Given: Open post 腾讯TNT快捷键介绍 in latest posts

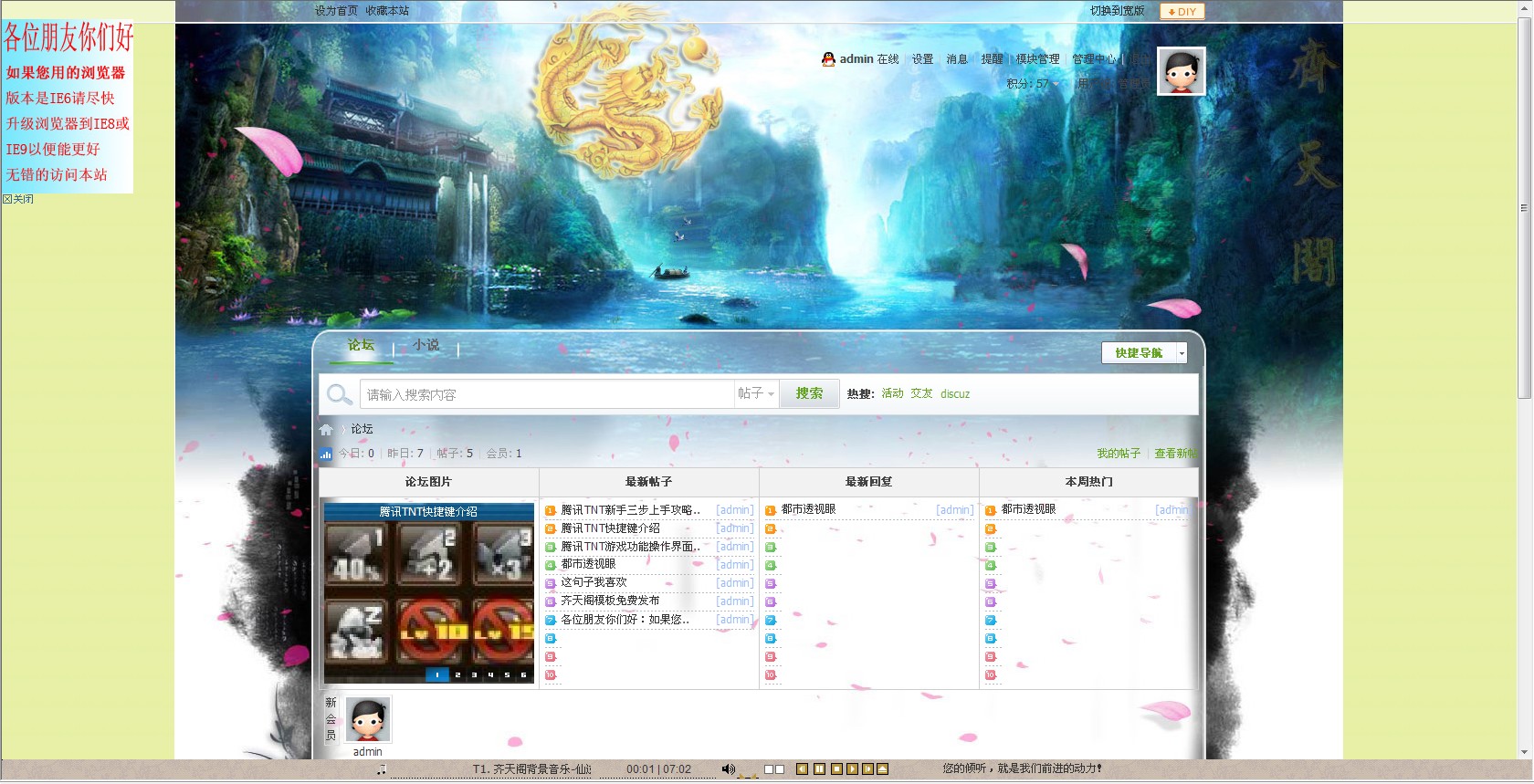Looking at the screenshot, I should coord(610,528).
